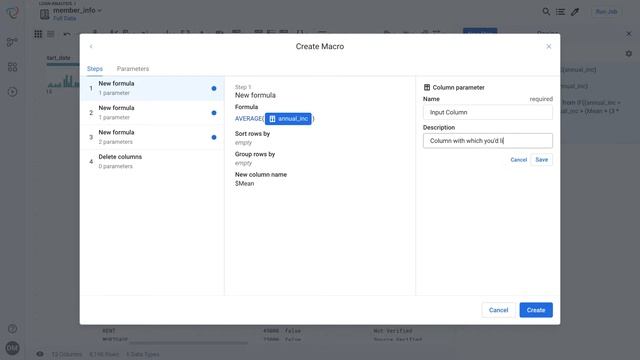
Task: Click the empty value under Group rows by
Action: click(x=243, y=163)
